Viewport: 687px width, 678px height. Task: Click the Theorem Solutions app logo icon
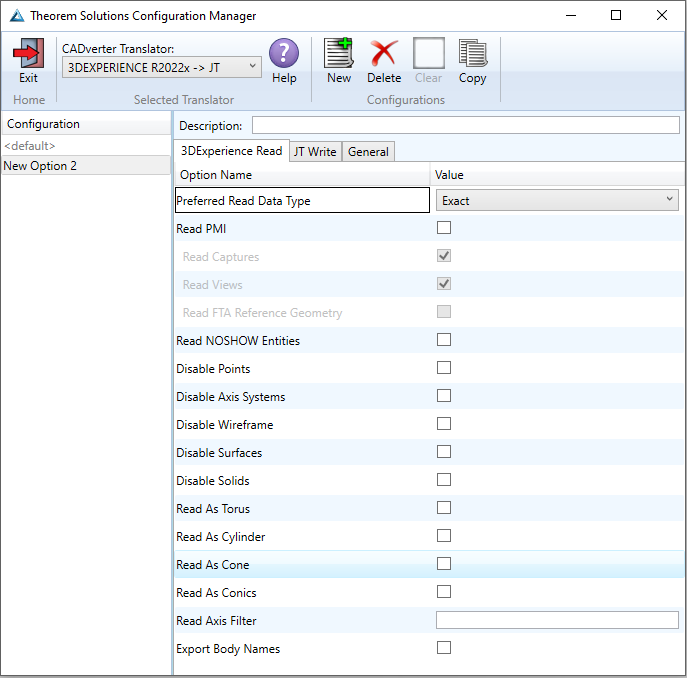(x=17, y=16)
